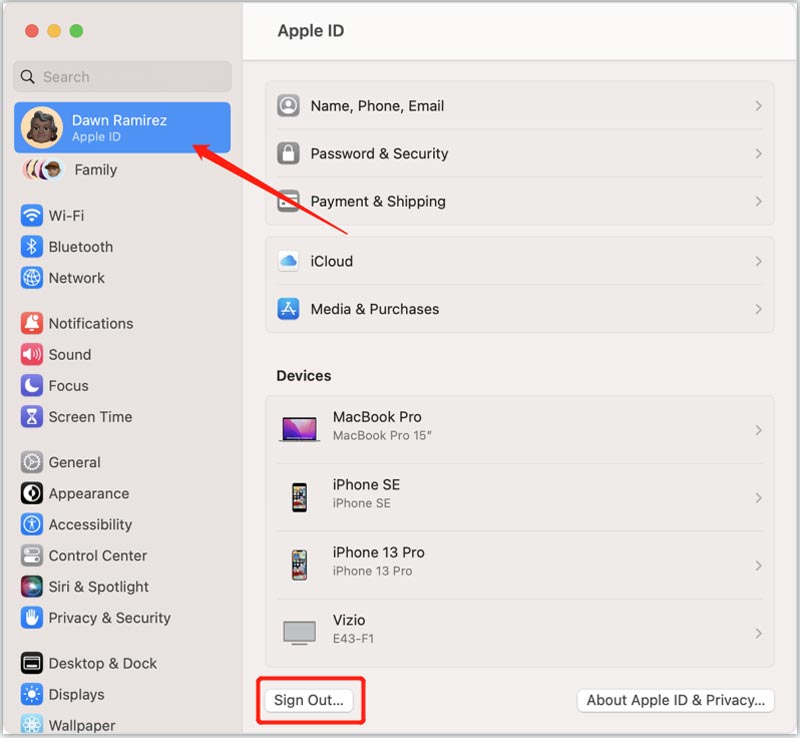Choose Network sidebar label
Viewport: 800px width, 738px height.
tap(77, 278)
